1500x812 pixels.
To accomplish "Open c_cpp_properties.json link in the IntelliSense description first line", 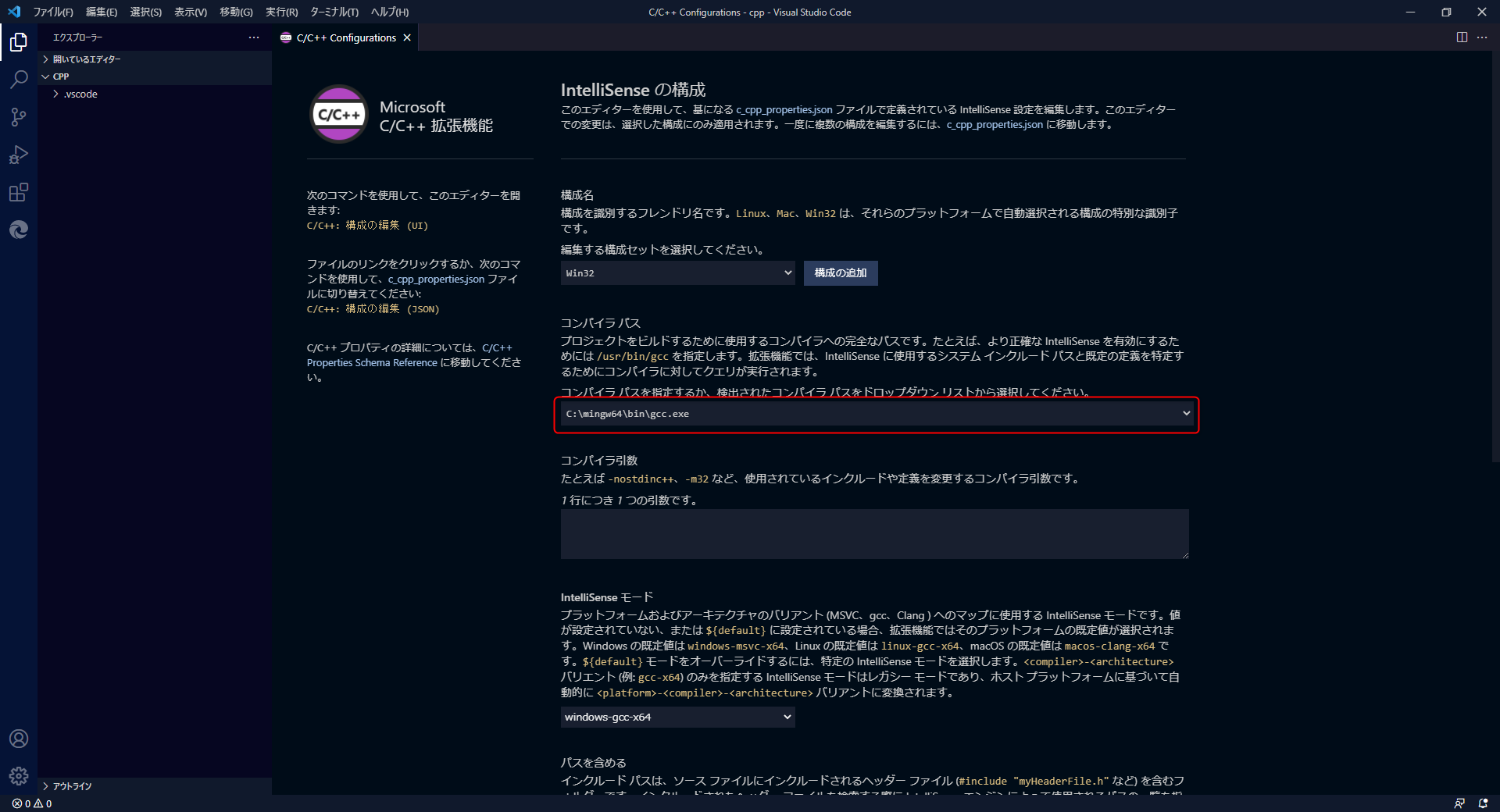I will tap(784, 110).
